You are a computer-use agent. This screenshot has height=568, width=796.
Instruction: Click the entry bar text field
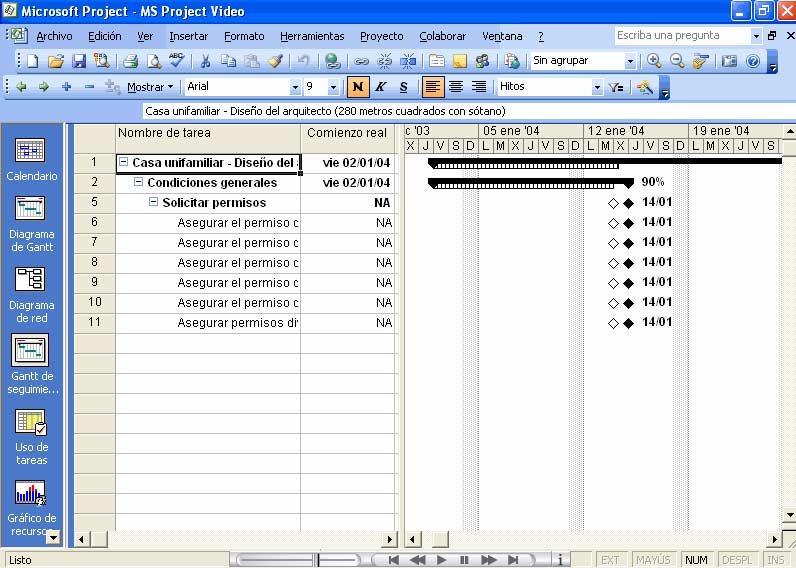[467, 111]
